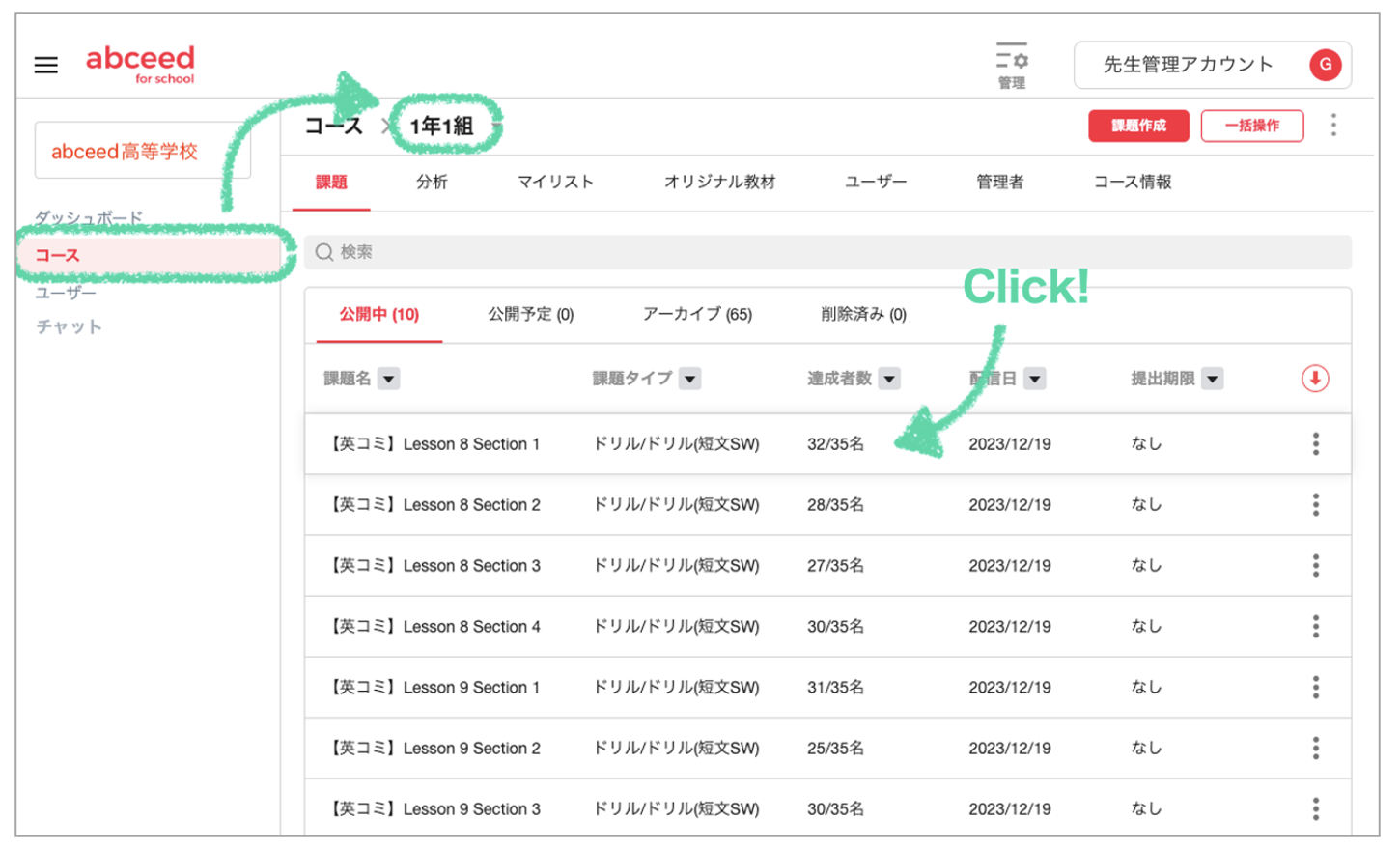The image size is (1400, 849).
Task: Expand the 課題名 column dropdown
Action: pyautogui.click(x=388, y=379)
